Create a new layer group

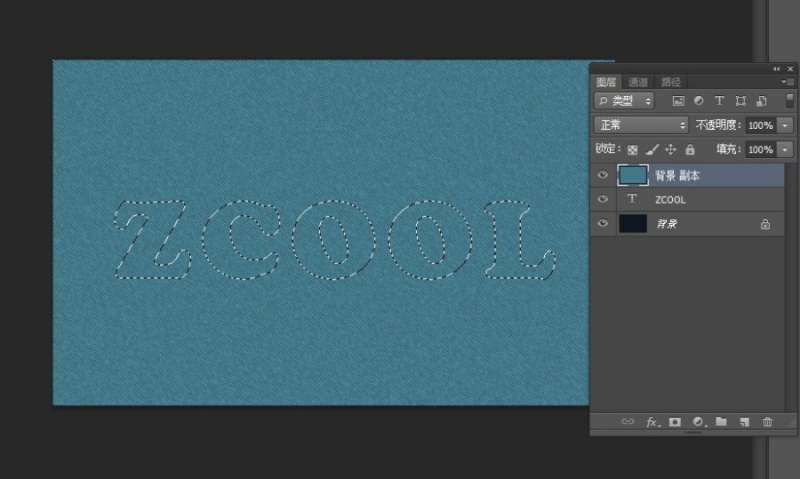(721, 422)
